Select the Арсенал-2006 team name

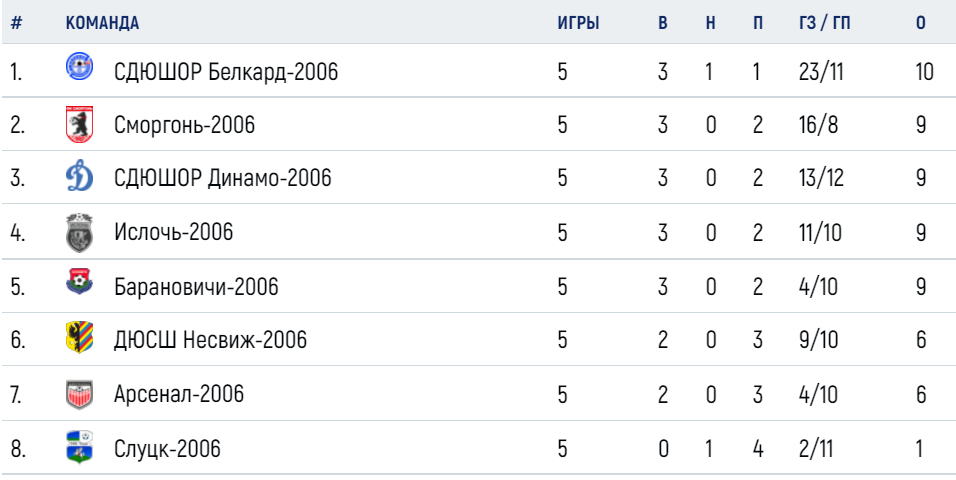(x=179, y=394)
